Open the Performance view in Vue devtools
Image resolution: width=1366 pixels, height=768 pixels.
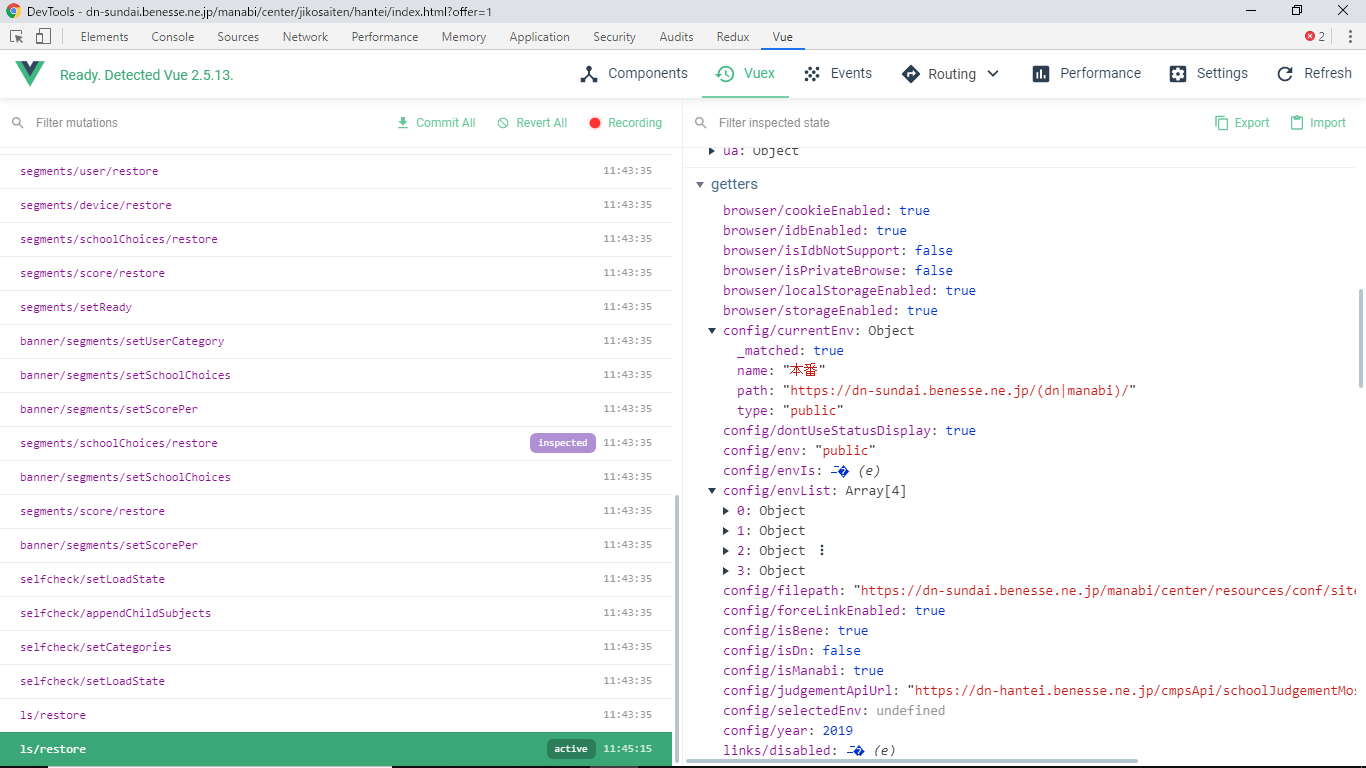coord(1086,74)
